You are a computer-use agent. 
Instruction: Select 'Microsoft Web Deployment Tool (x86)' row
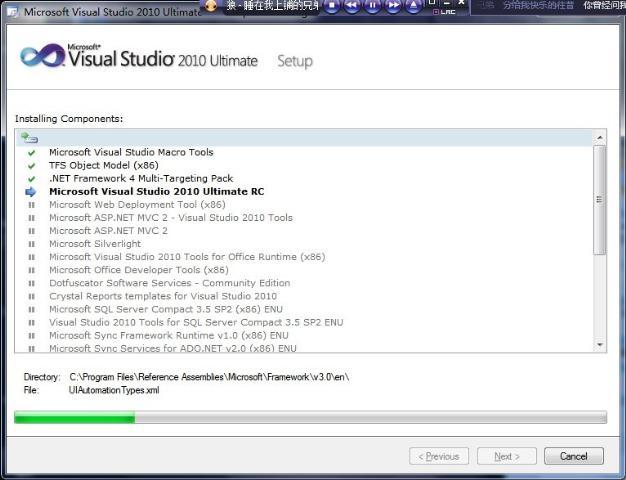point(137,204)
